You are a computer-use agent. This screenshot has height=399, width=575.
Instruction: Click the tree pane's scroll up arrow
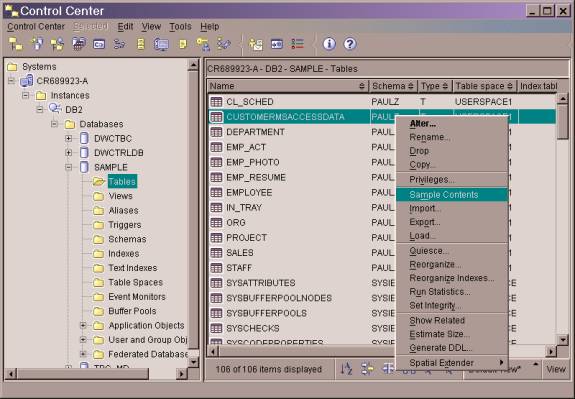tap(193, 65)
